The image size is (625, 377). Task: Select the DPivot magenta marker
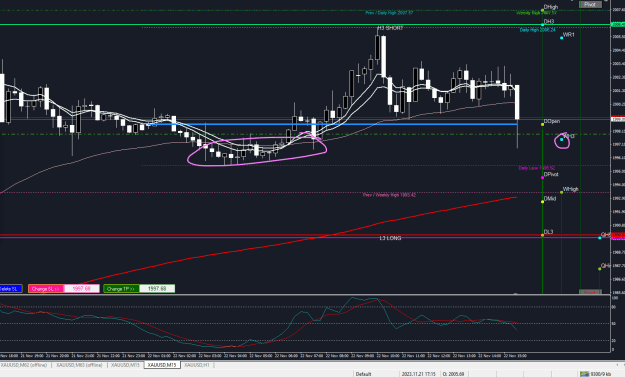tap(542, 177)
